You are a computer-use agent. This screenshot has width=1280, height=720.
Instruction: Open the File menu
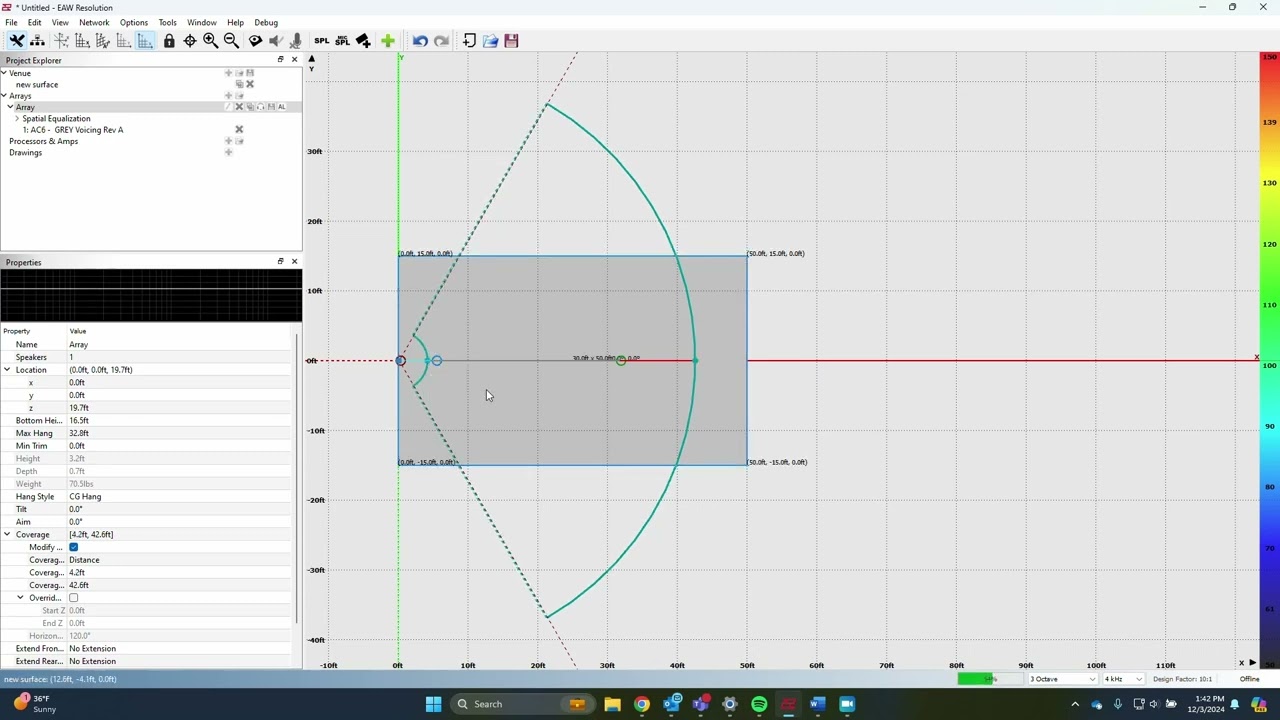[11, 22]
